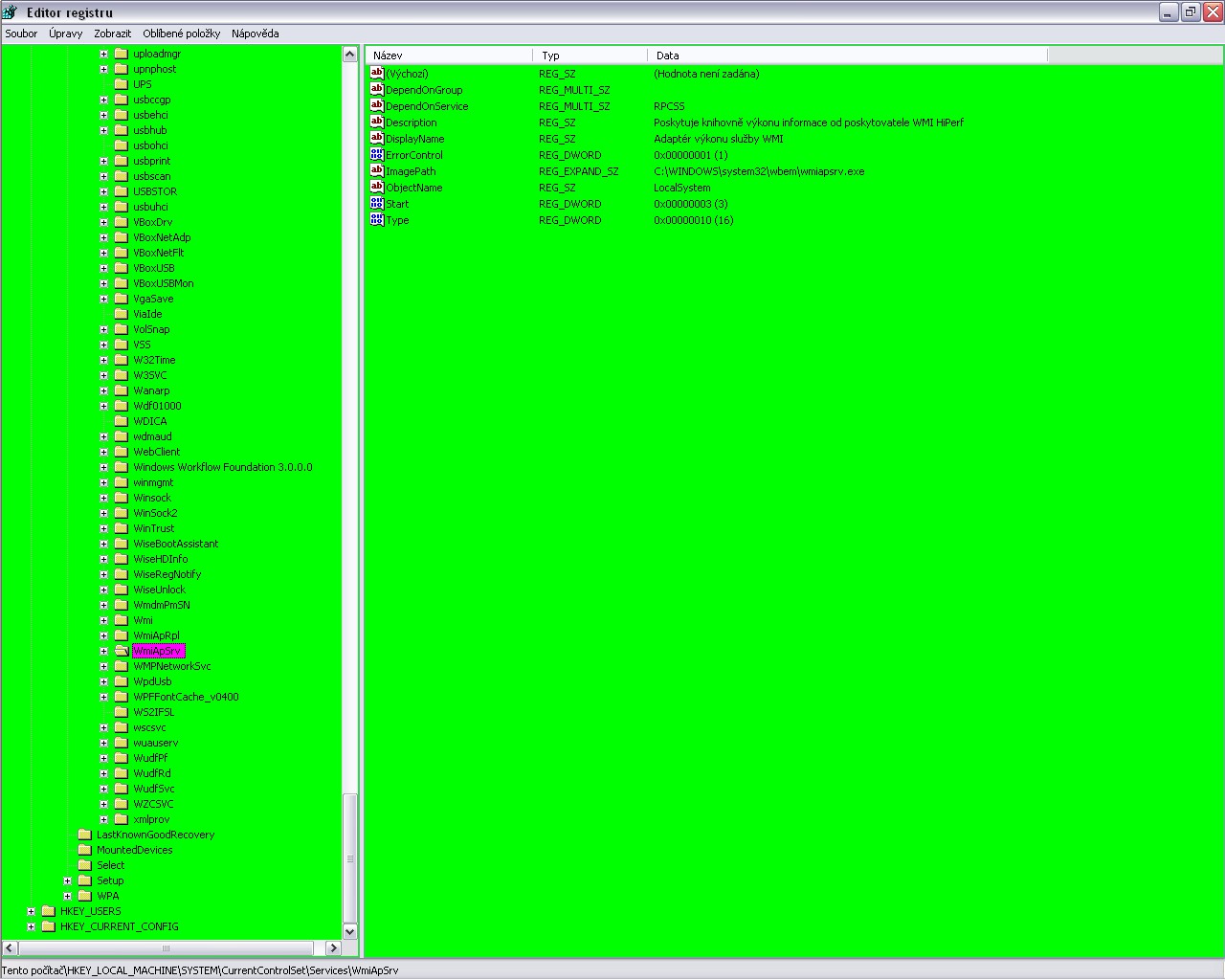The height and width of the screenshot is (980, 1225).
Task: Expand the WPA key node
Action: point(68,896)
